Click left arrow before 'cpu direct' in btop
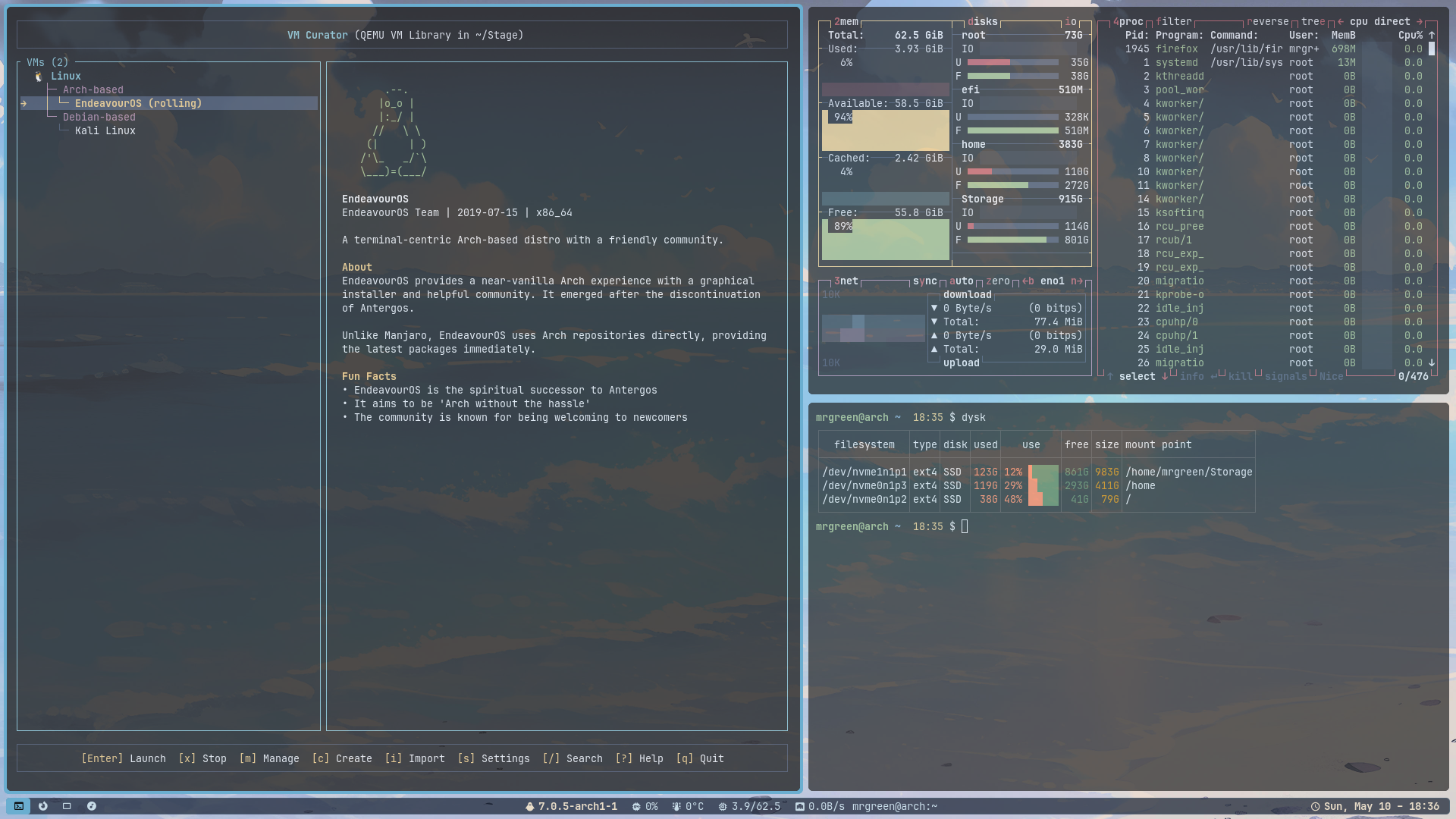Image resolution: width=1456 pixels, height=819 pixels. (x=1341, y=21)
